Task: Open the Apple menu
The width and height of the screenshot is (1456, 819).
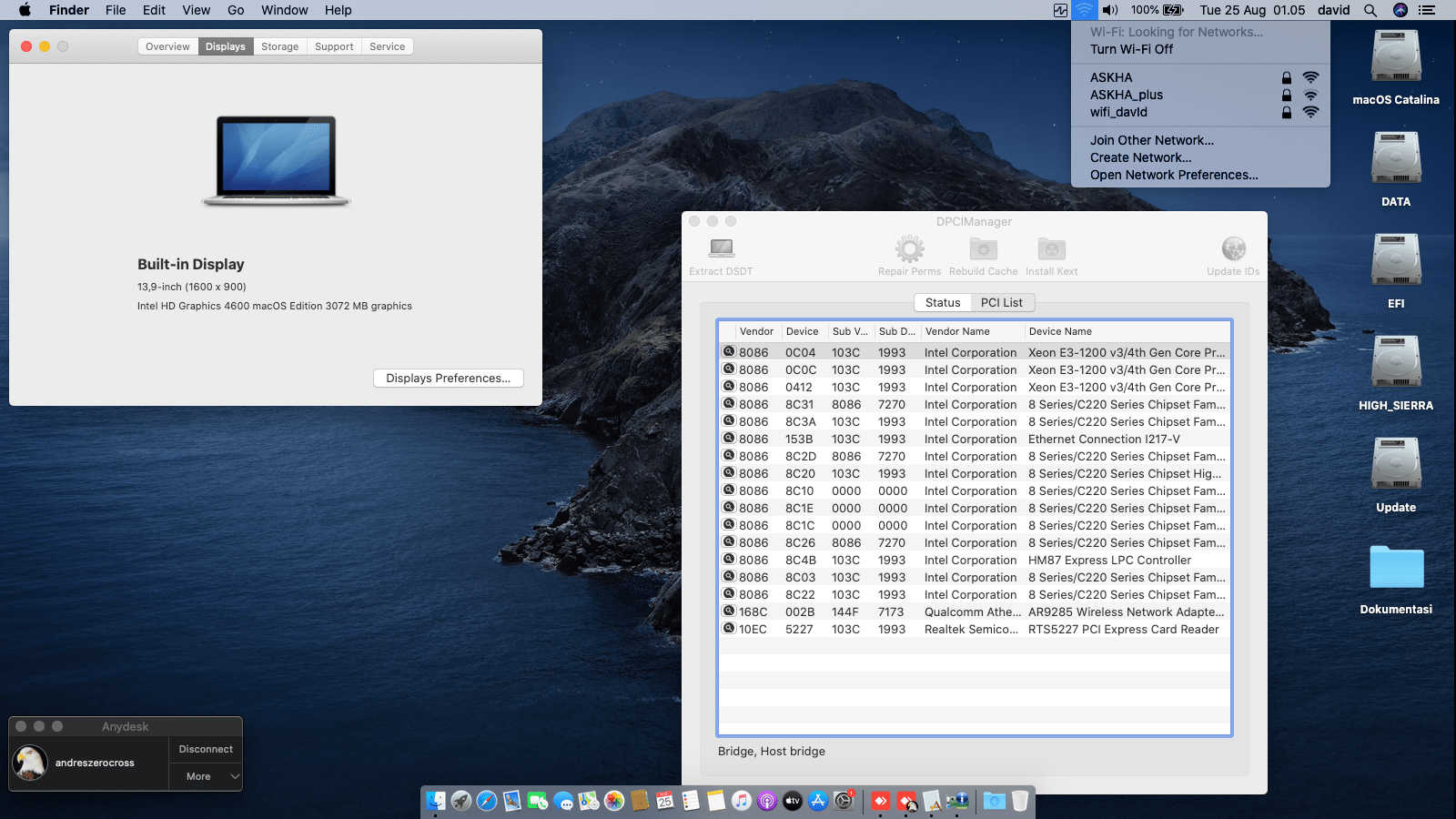Action: 25,10
